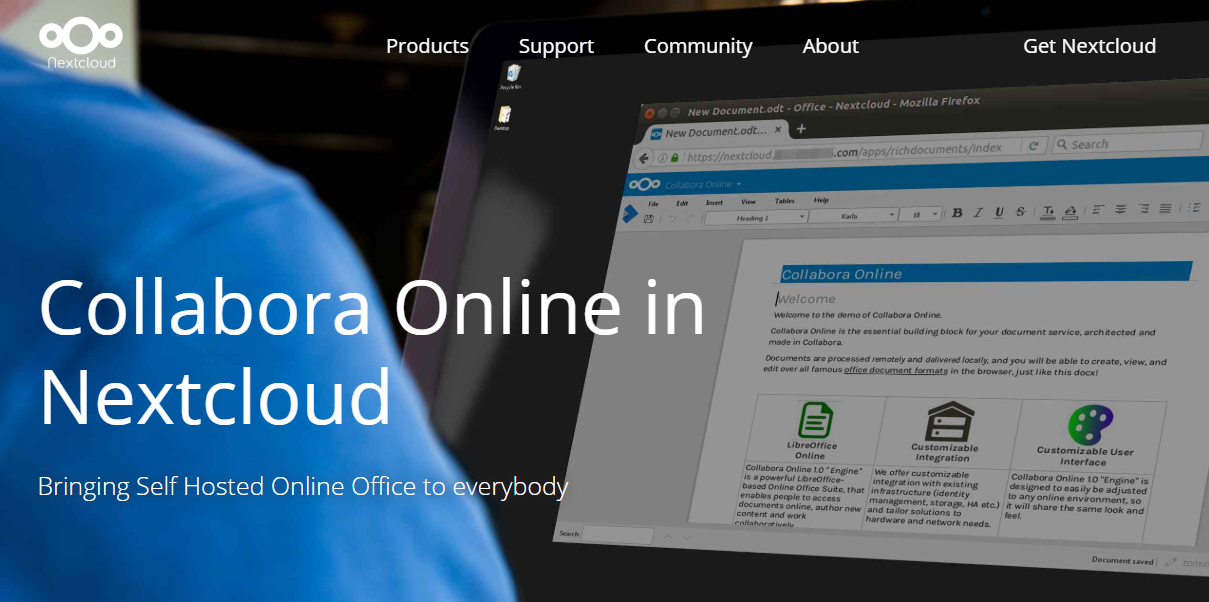The image size is (1209, 602).
Task: Open the Community menu
Action: (x=698, y=46)
